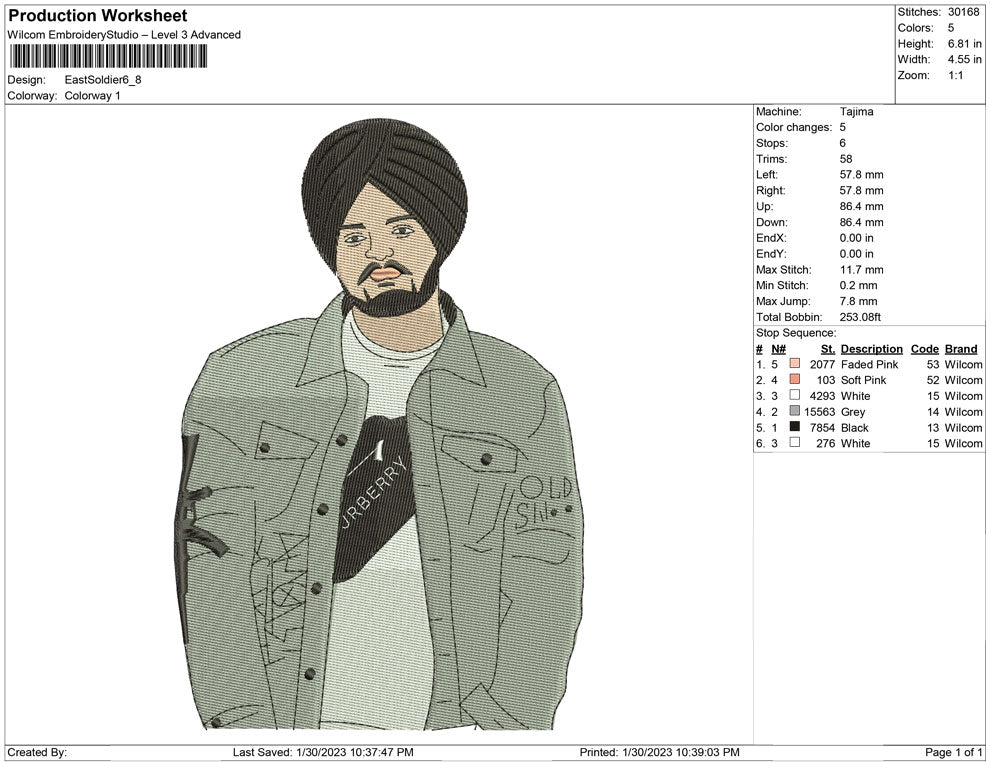Click the 'Page 1 of 1' footer text

(x=953, y=752)
